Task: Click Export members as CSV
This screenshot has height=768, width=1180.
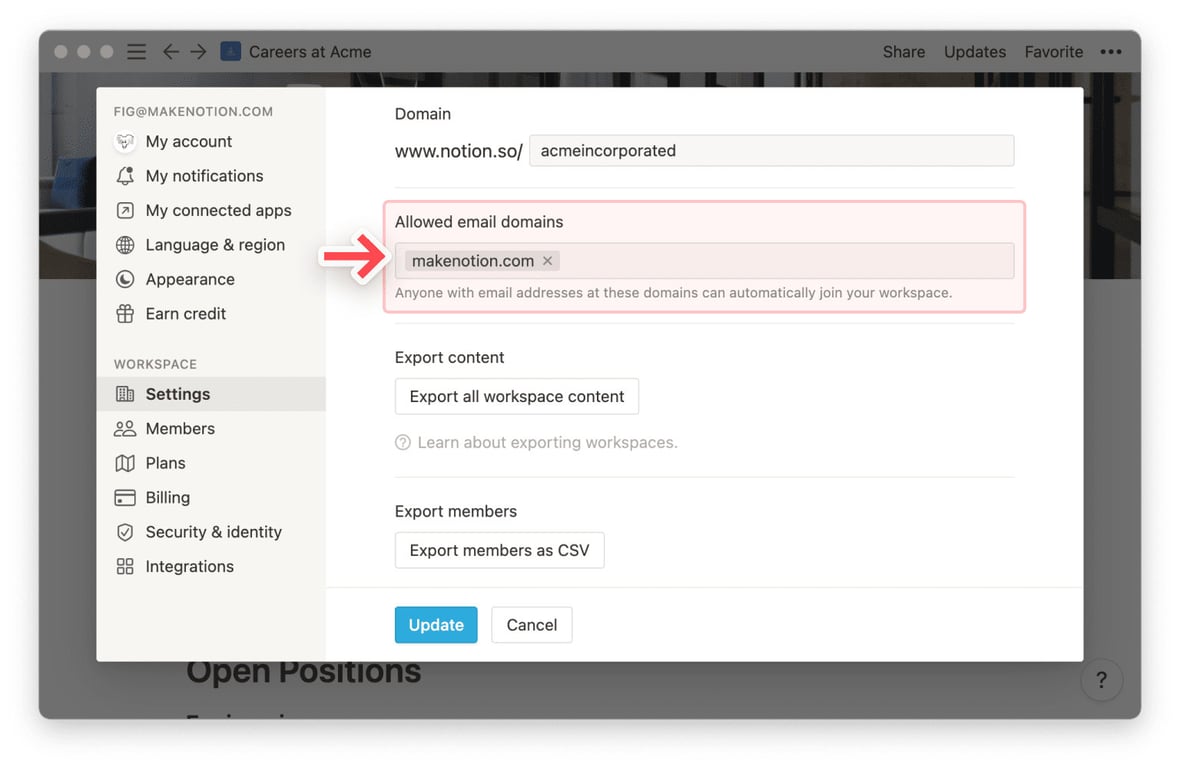Action: click(500, 551)
